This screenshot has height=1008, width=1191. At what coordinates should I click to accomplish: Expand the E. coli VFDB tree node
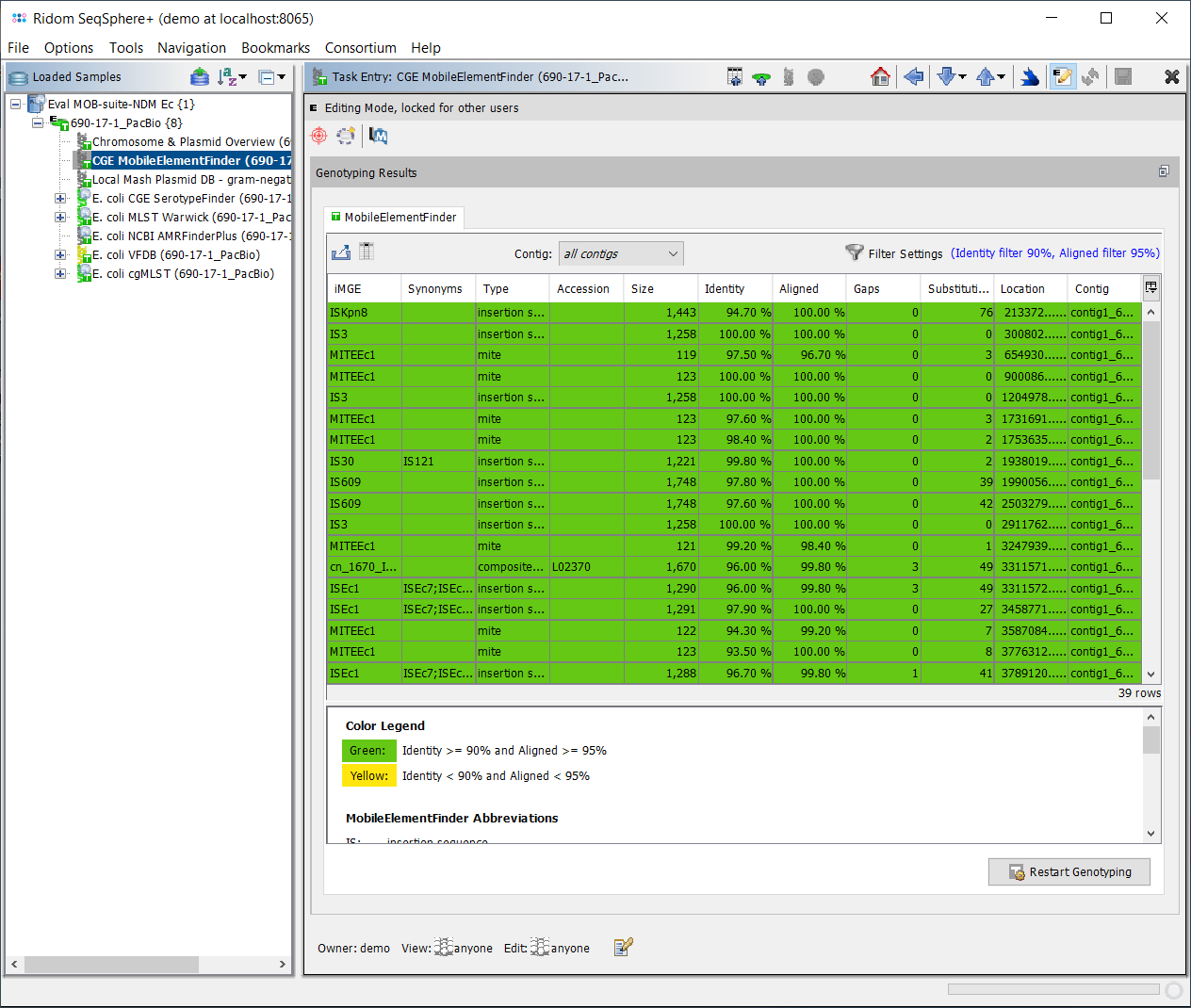(60, 255)
